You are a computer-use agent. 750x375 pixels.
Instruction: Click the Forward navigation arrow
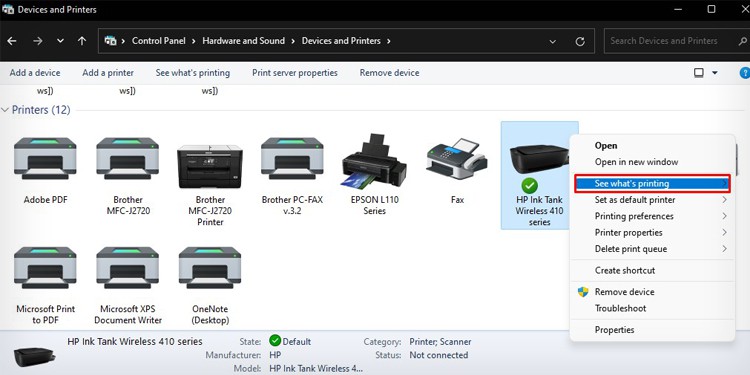point(38,41)
